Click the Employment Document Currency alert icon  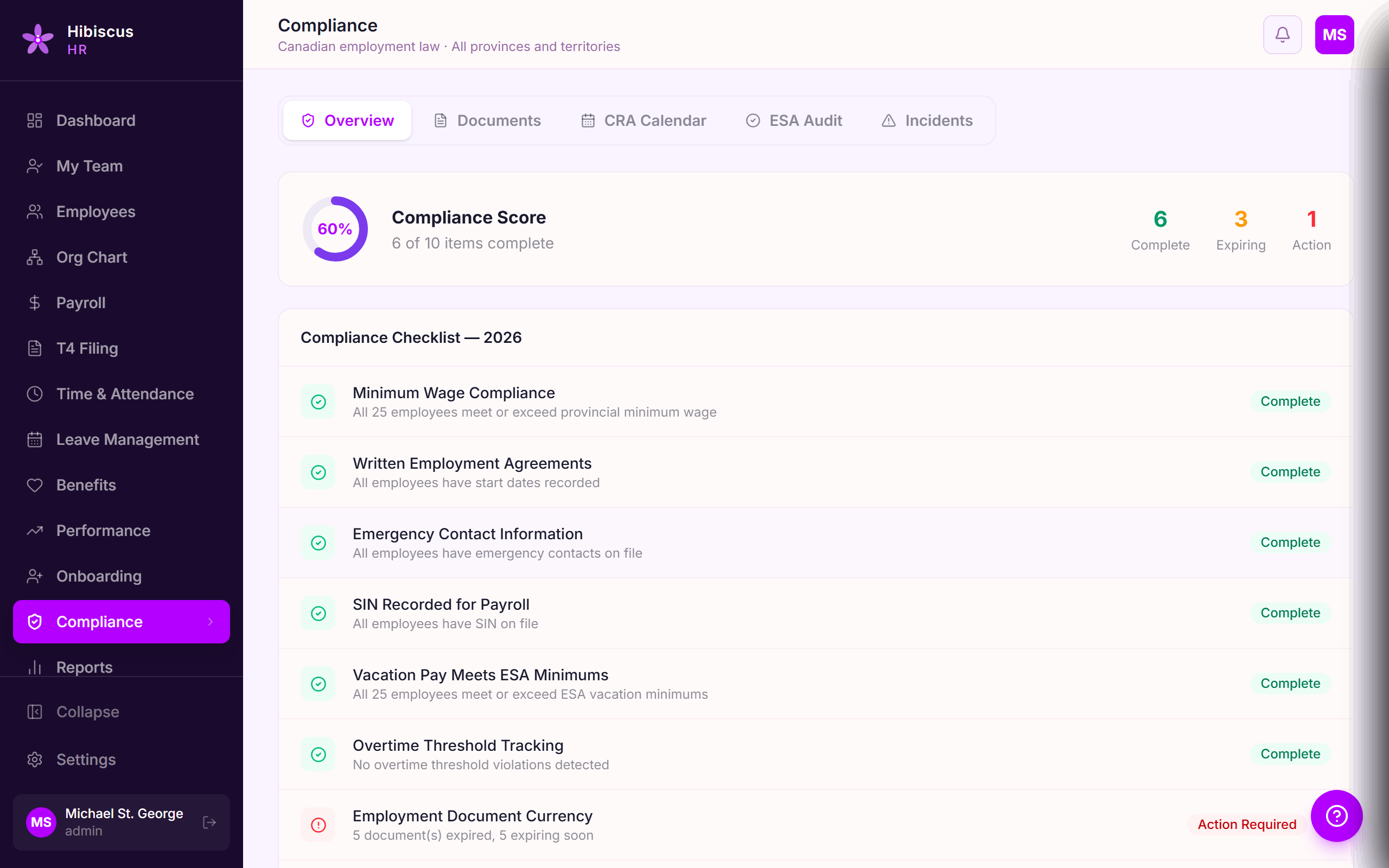click(x=318, y=825)
